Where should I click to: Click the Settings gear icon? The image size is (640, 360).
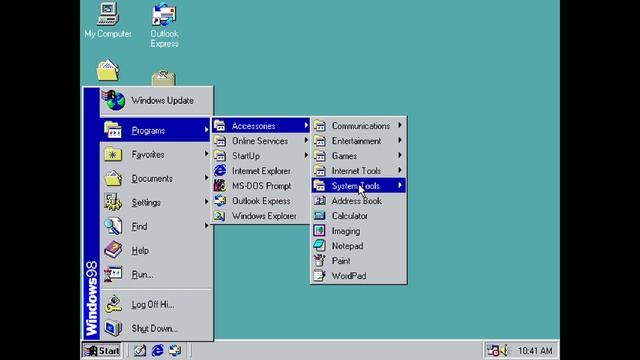[x=113, y=202]
